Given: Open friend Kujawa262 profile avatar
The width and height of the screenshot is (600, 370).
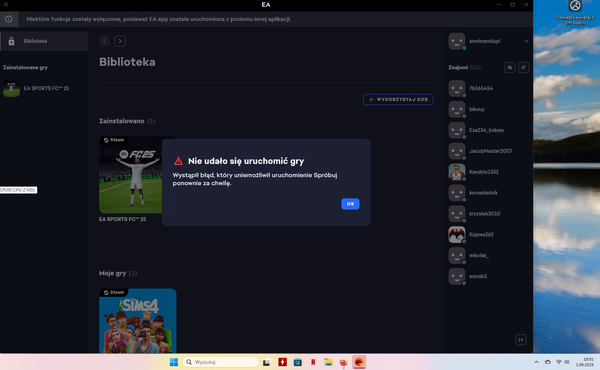Looking at the screenshot, I should 457,235.
